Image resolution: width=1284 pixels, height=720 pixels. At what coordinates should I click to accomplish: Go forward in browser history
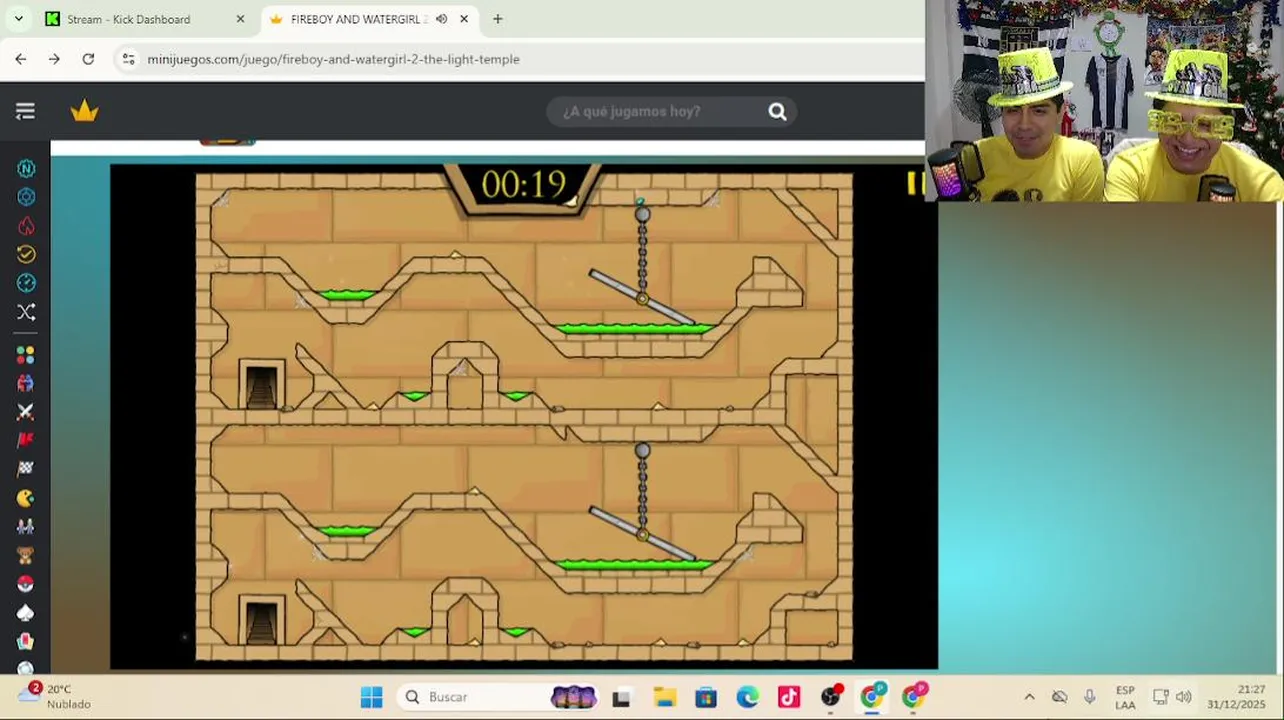(54, 59)
